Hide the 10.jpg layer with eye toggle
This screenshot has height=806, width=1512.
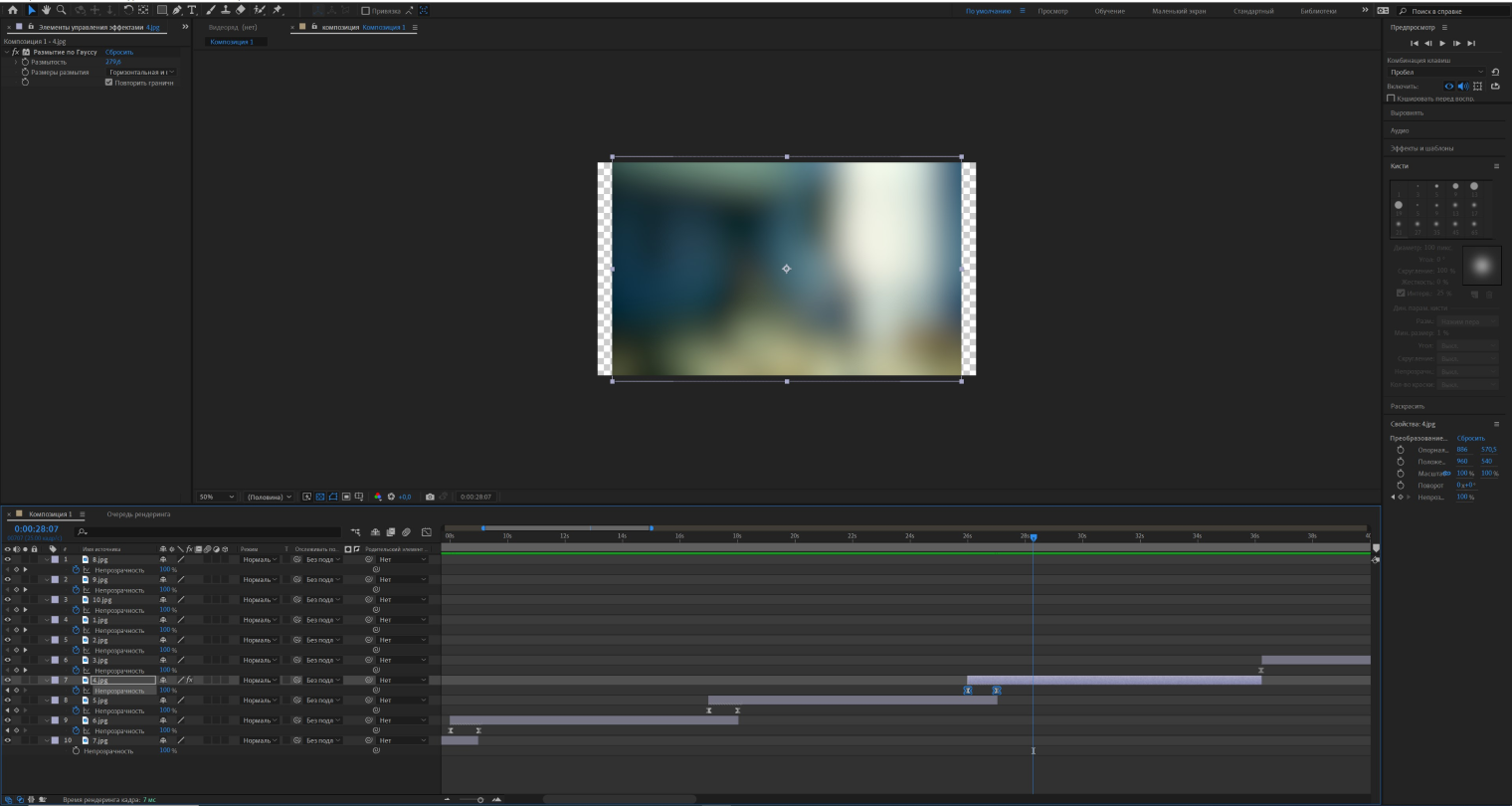click(x=8, y=600)
